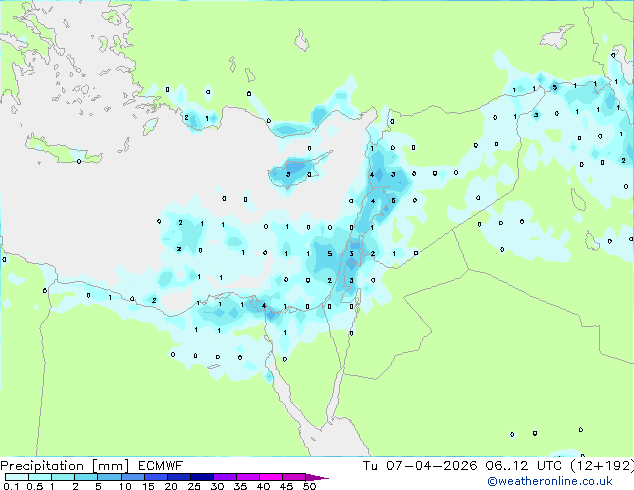Select the '06..12 UTC' time range
Image resolution: width=634 pixels, height=490 pixels.
[524, 466]
